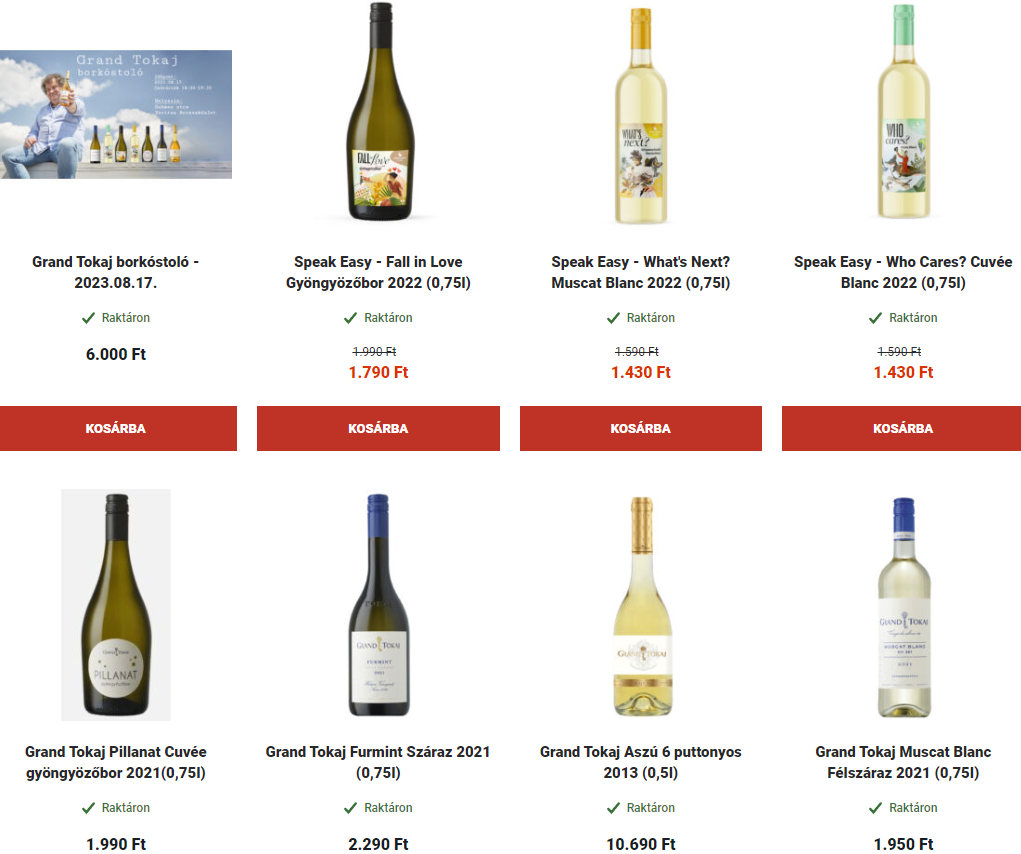Open Grand Tokaj Aszú 6 puttonyos title
This screenshot has height=854, width=1021.
(x=641, y=762)
